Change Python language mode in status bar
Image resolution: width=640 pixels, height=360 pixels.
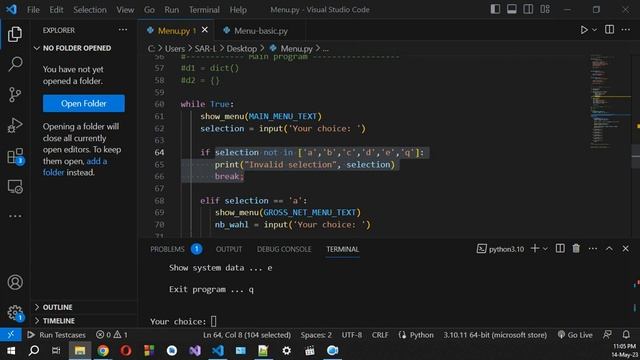422,335
